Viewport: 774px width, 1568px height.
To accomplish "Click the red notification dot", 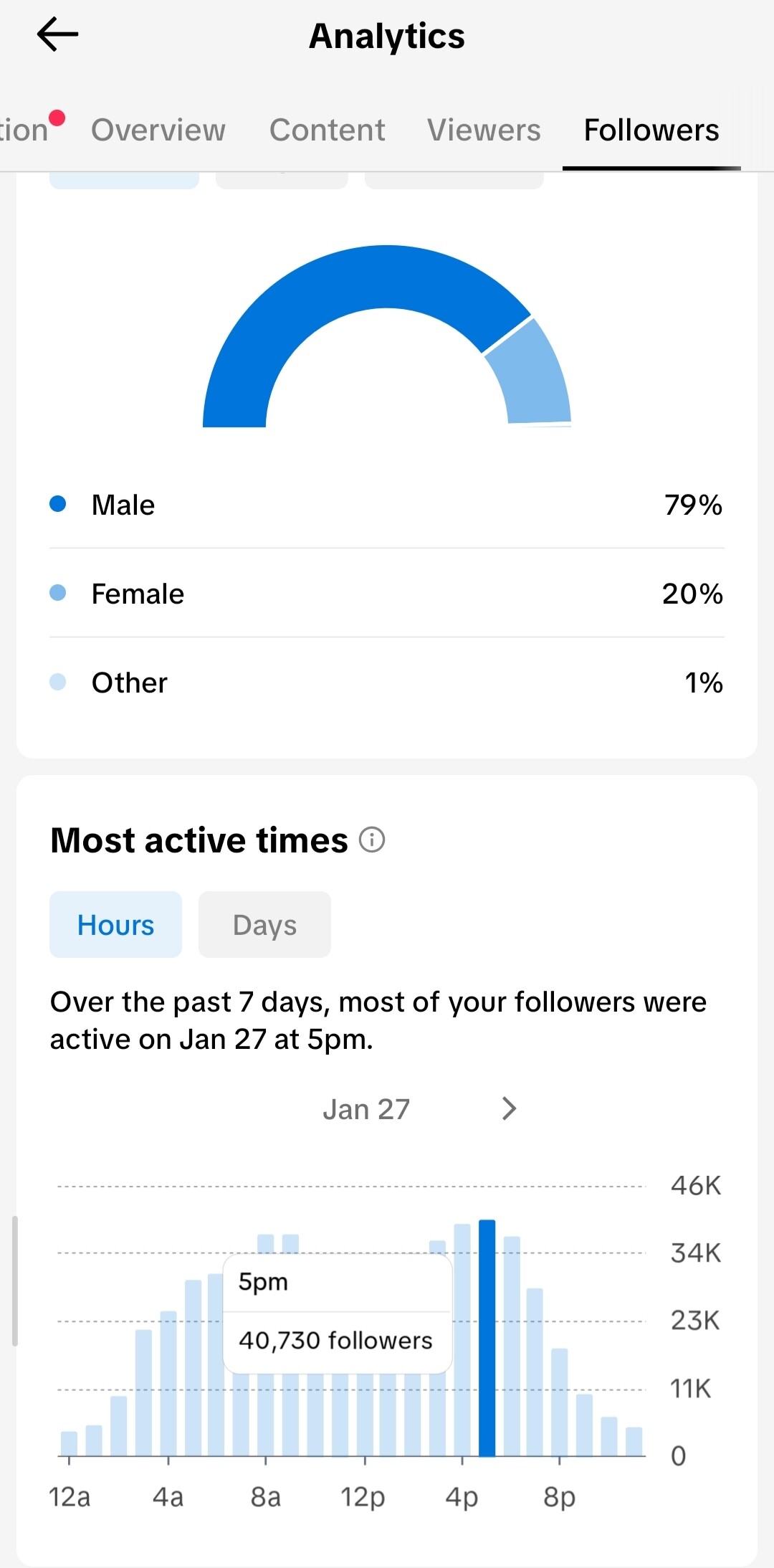I will [57, 118].
